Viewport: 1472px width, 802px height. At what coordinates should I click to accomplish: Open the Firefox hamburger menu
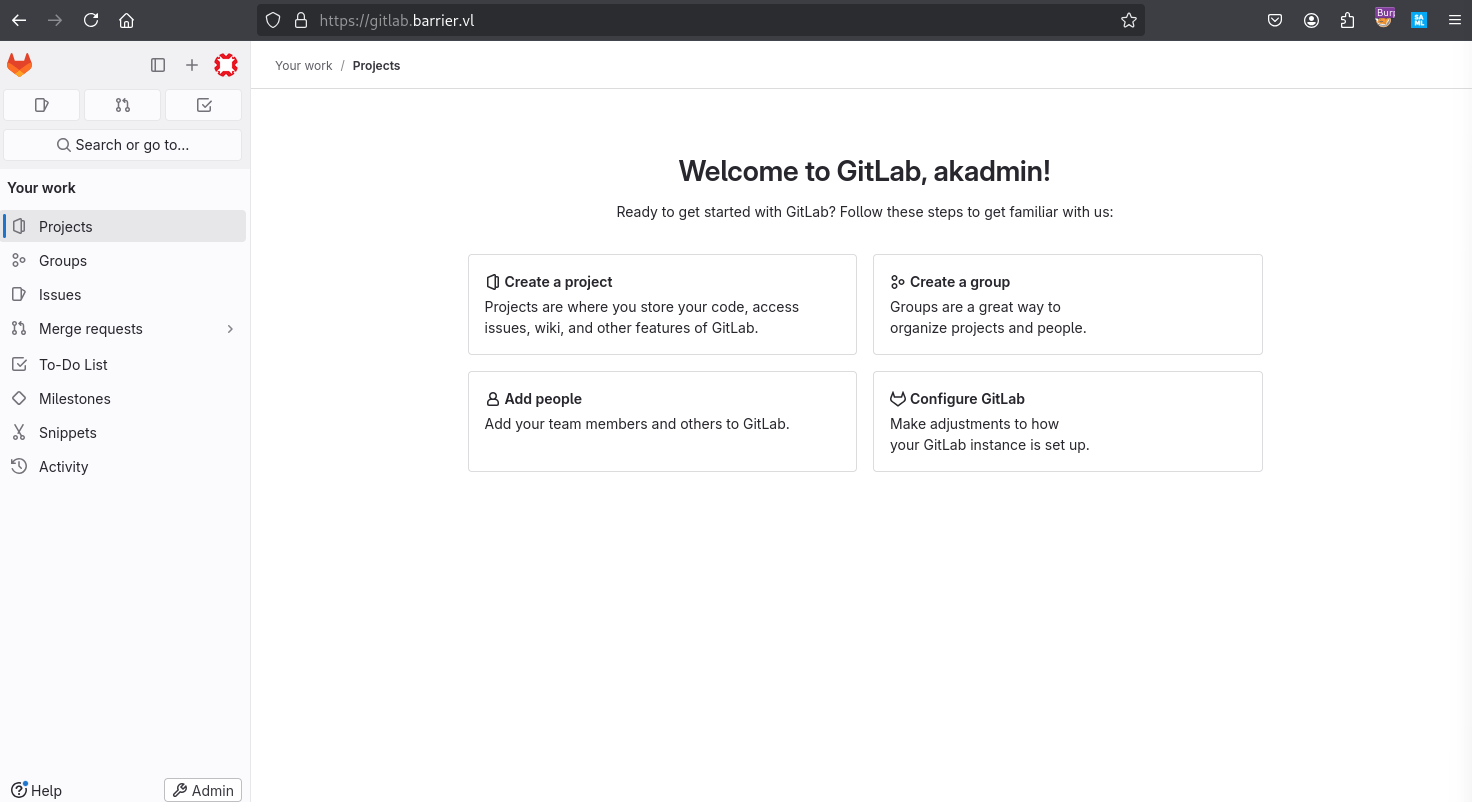click(x=1455, y=20)
